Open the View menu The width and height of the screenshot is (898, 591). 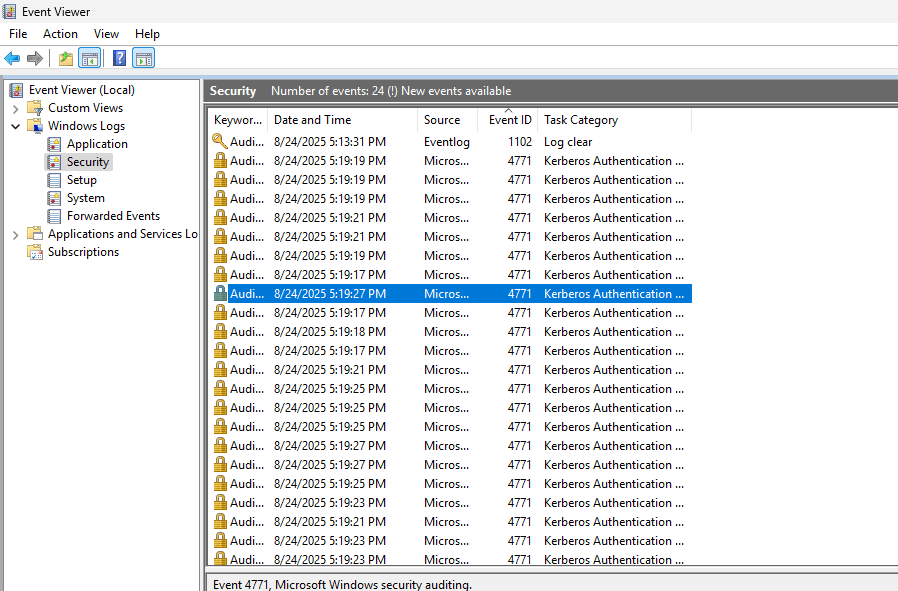(x=106, y=34)
